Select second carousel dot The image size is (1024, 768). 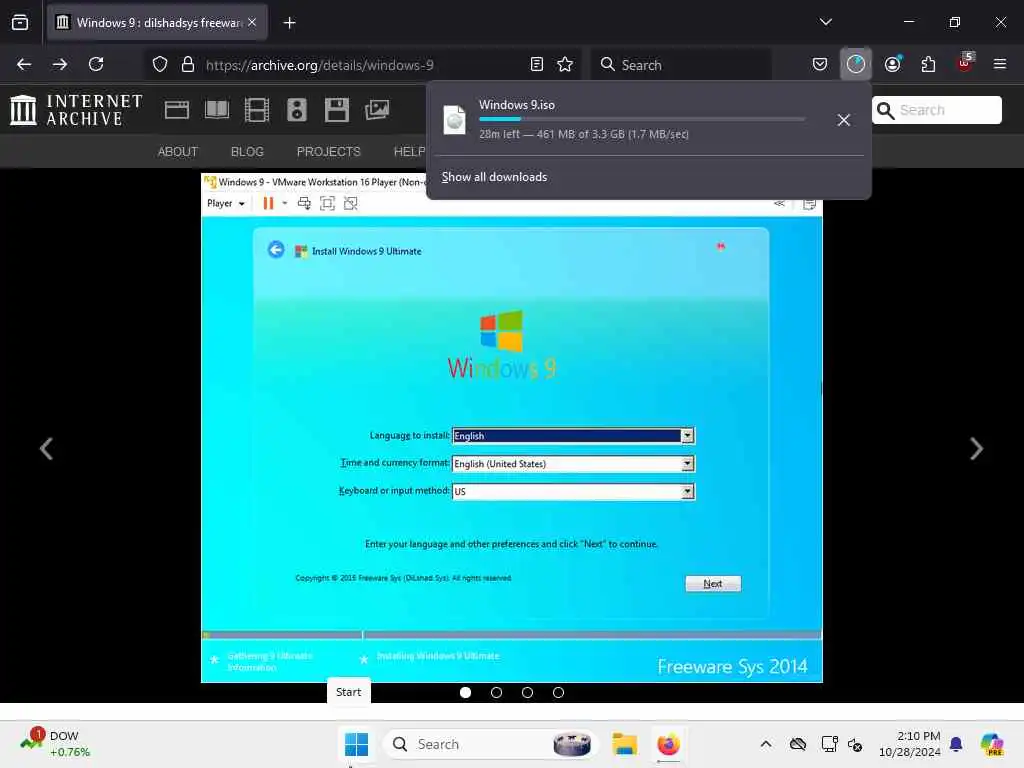pyautogui.click(x=496, y=692)
